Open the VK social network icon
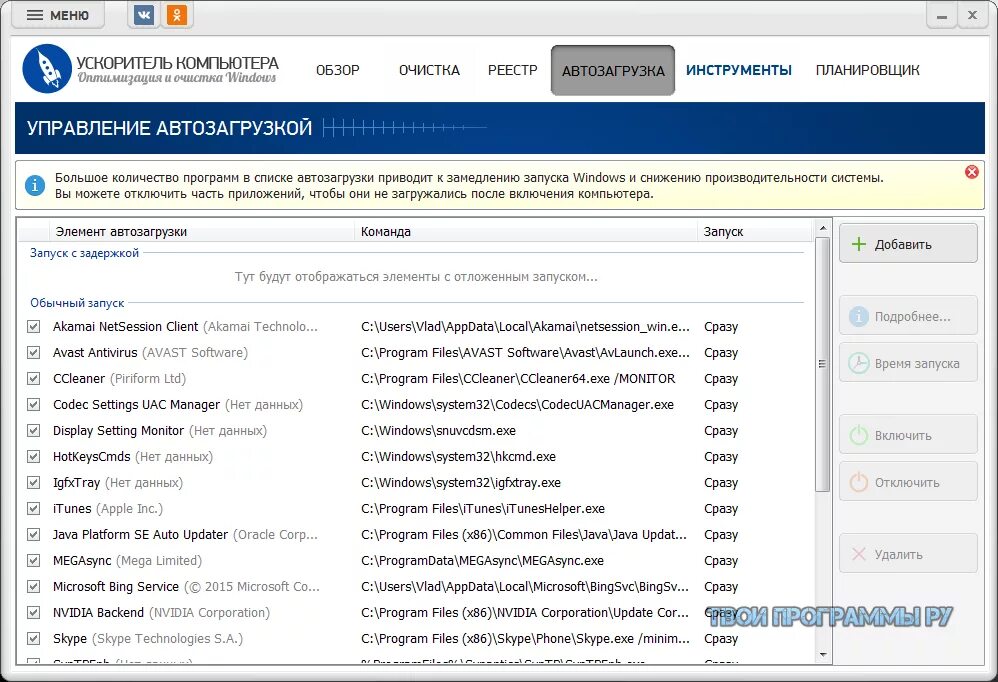The image size is (998, 682). (144, 15)
